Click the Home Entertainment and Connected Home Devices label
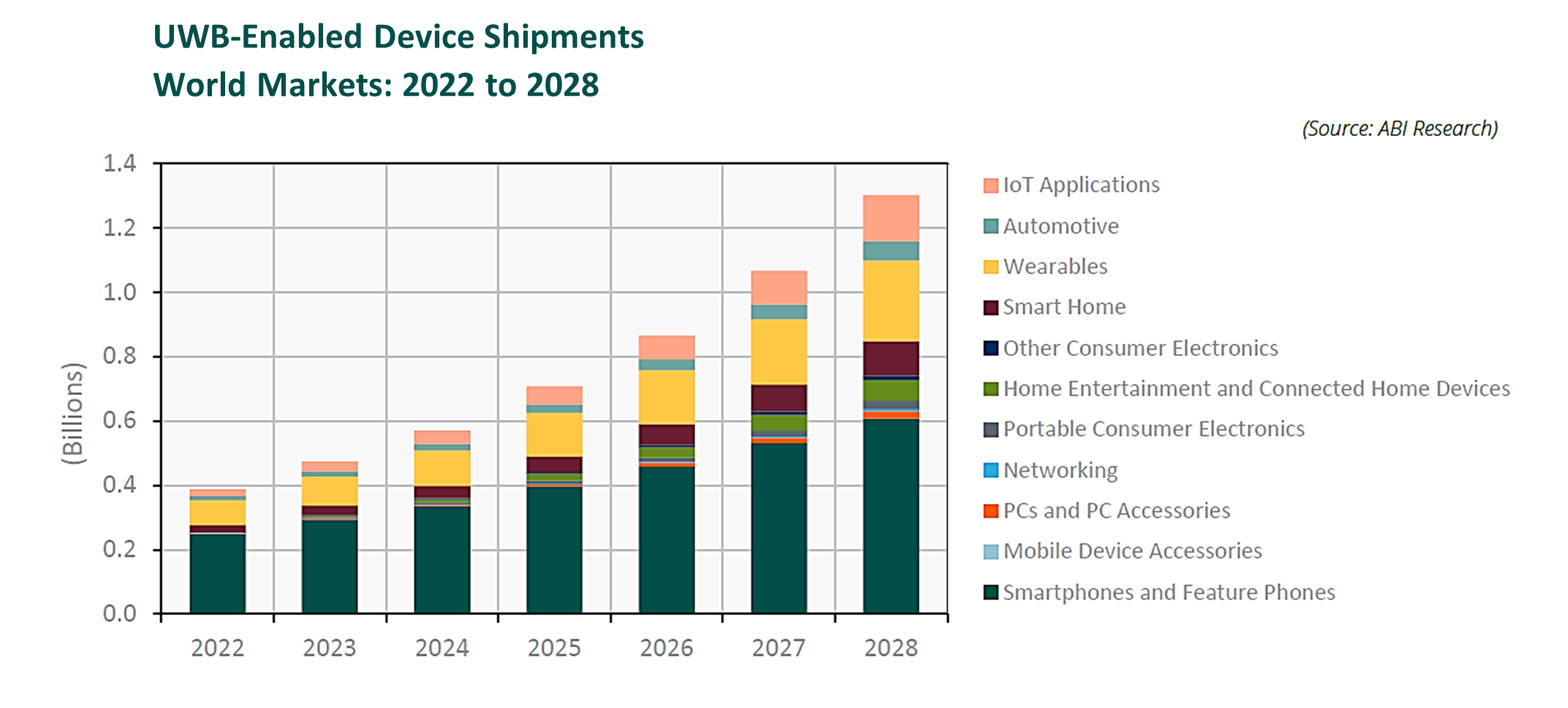 pyautogui.click(x=1256, y=388)
